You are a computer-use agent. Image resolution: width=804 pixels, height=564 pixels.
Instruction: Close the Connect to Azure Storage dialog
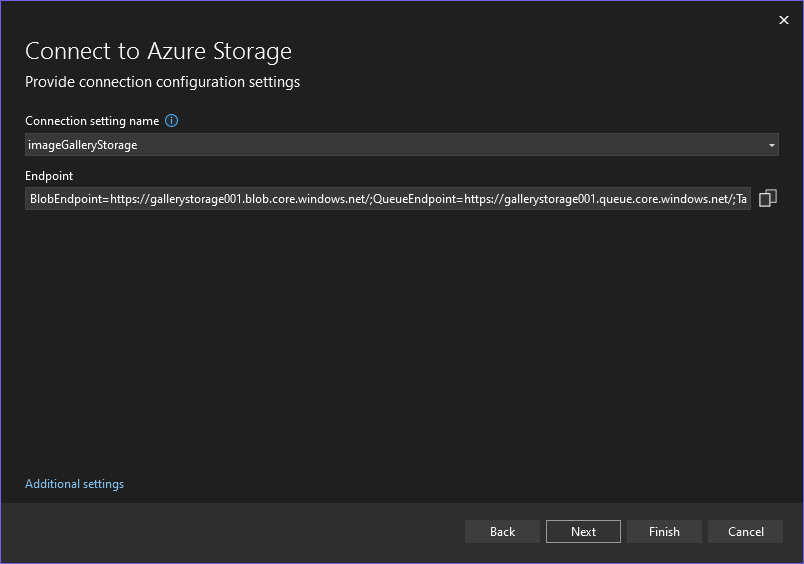[x=783, y=20]
